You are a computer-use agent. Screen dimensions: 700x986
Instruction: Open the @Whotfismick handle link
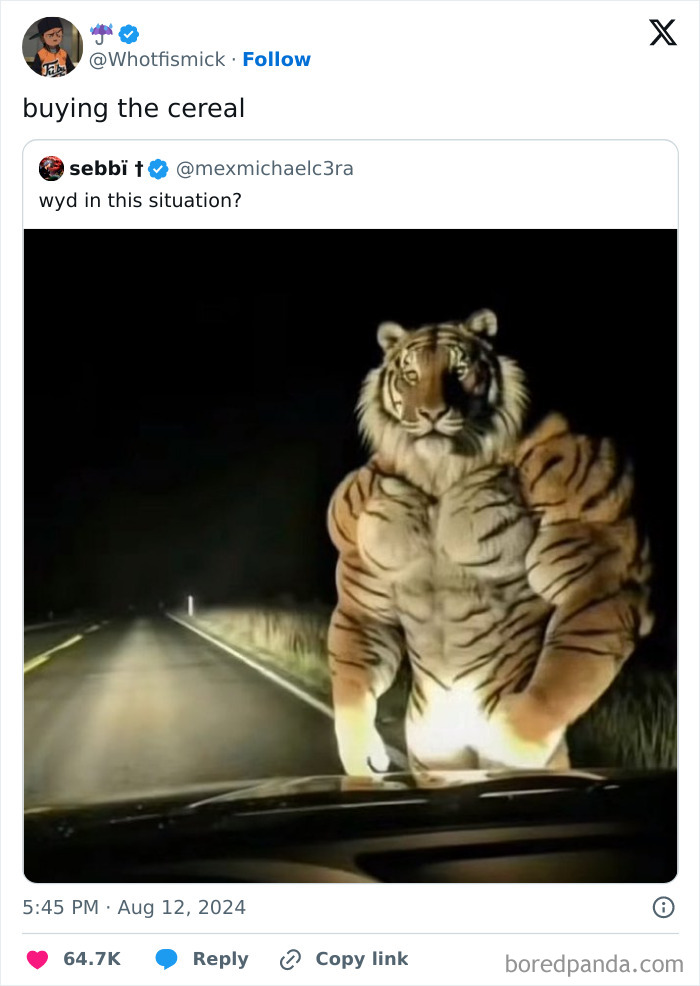[158, 59]
